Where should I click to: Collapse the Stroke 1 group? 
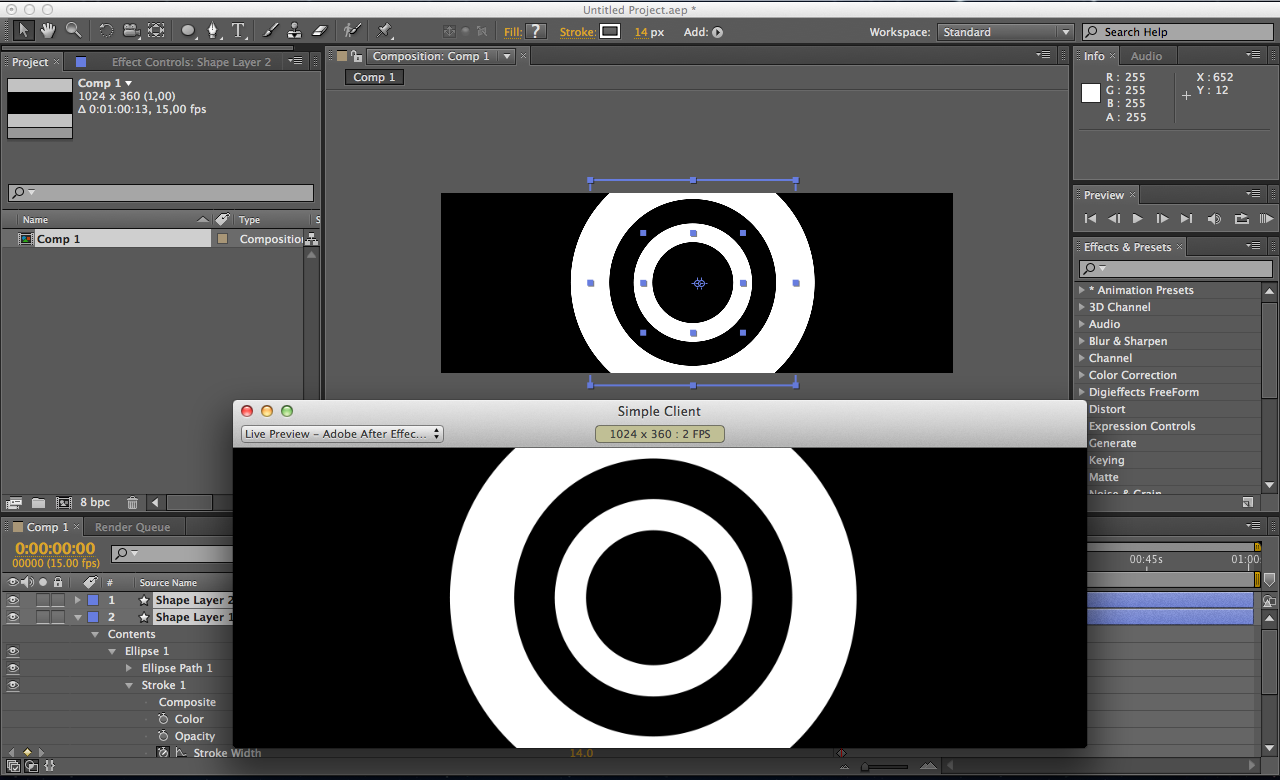click(129, 685)
